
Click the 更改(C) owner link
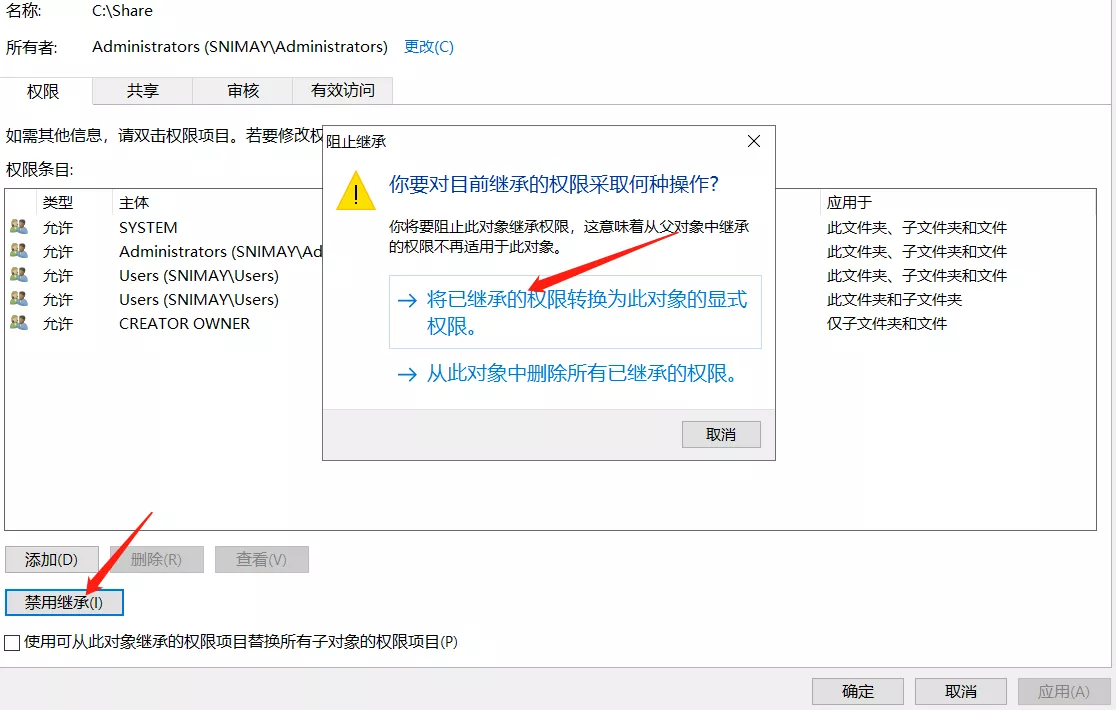[428, 47]
